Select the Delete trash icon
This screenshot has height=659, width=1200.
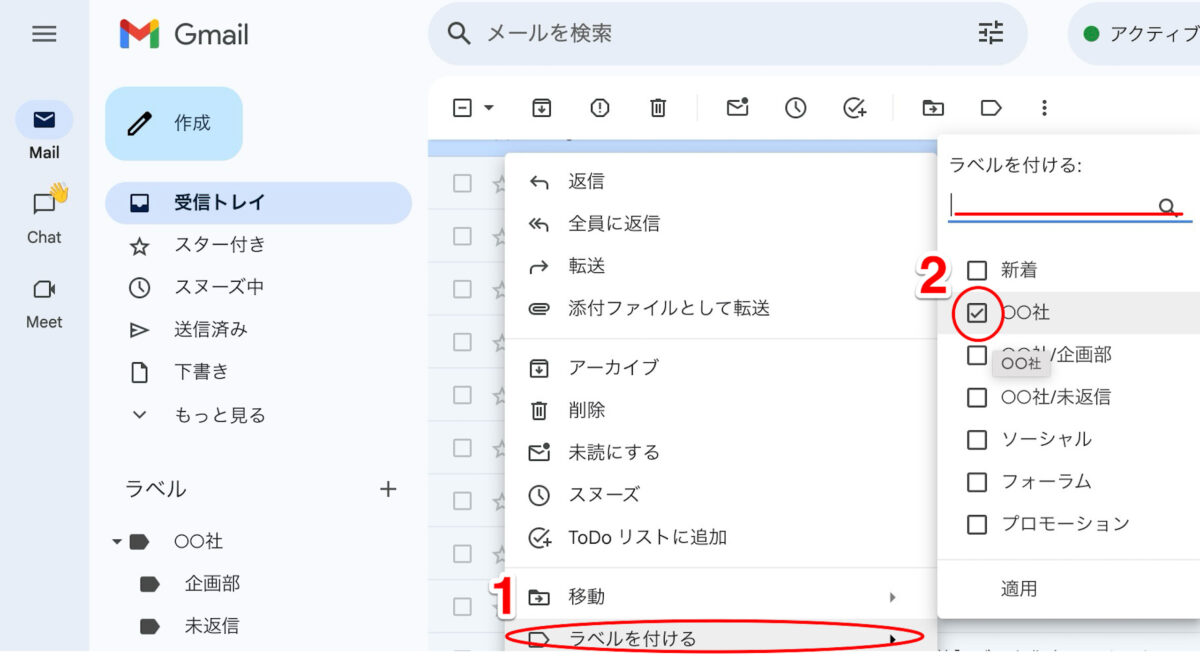(x=657, y=107)
